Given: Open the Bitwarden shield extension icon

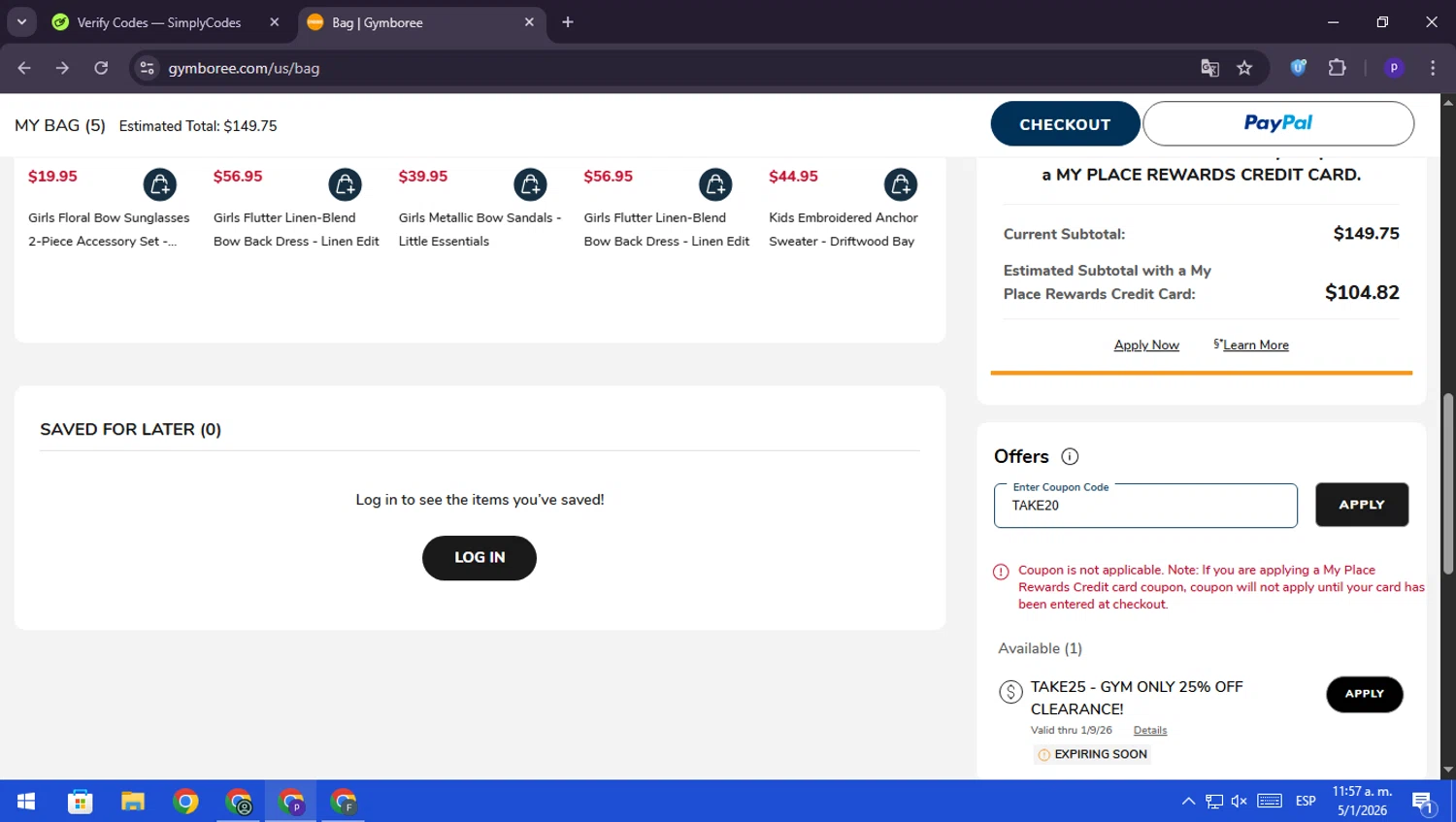Looking at the screenshot, I should click(x=1298, y=68).
